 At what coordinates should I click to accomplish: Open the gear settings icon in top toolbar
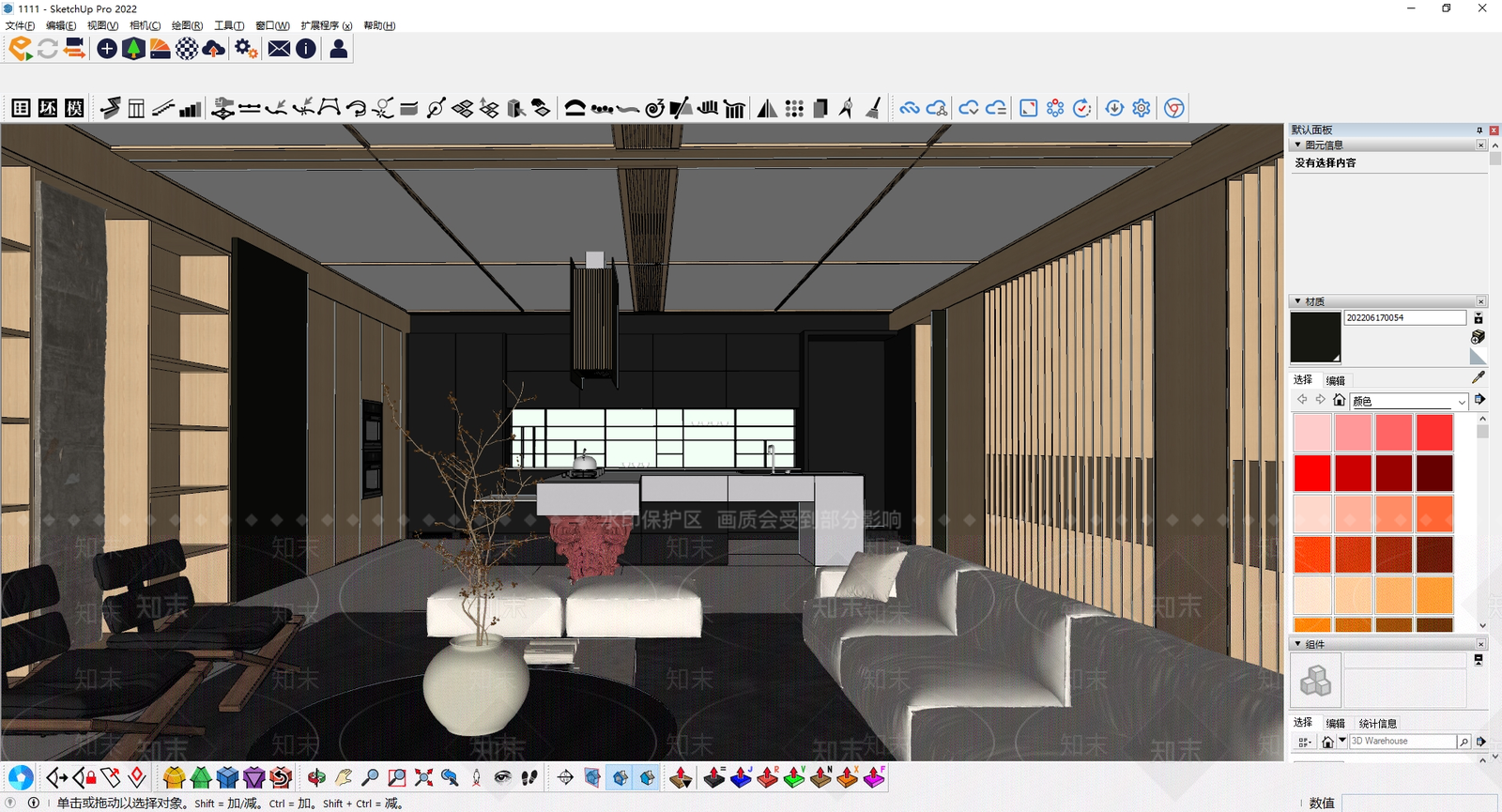coord(246,48)
